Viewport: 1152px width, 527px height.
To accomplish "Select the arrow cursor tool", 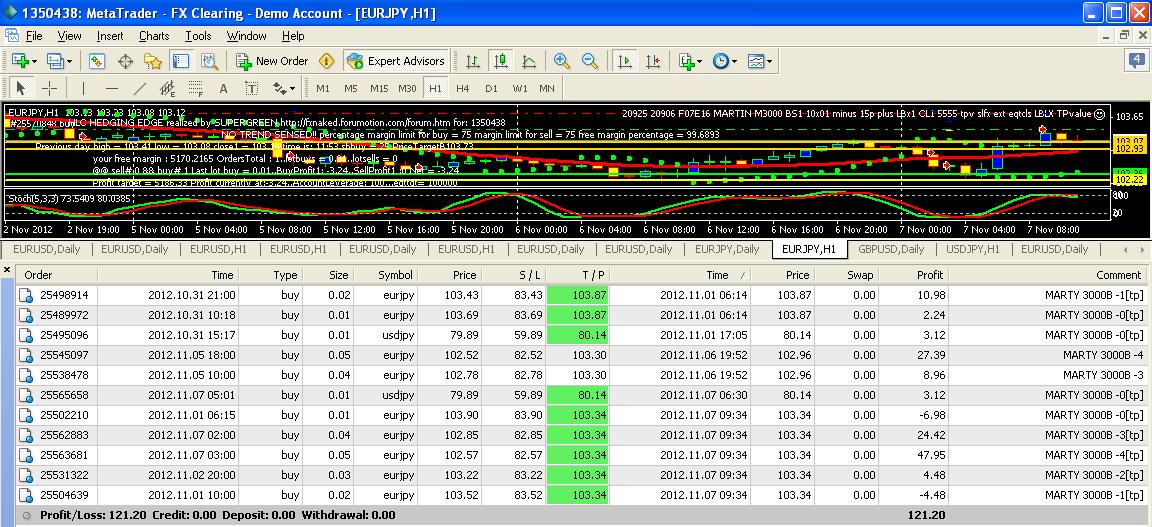I will (x=21, y=88).
